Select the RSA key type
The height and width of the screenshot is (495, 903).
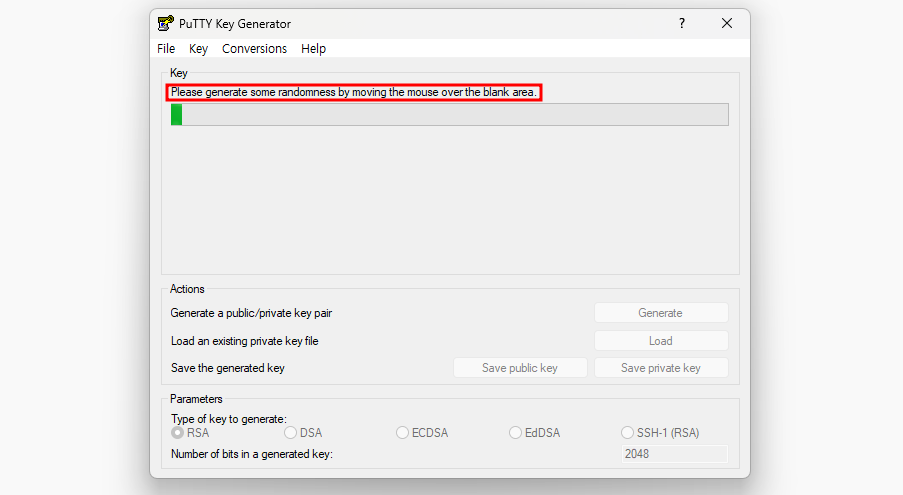pos(190,433)
